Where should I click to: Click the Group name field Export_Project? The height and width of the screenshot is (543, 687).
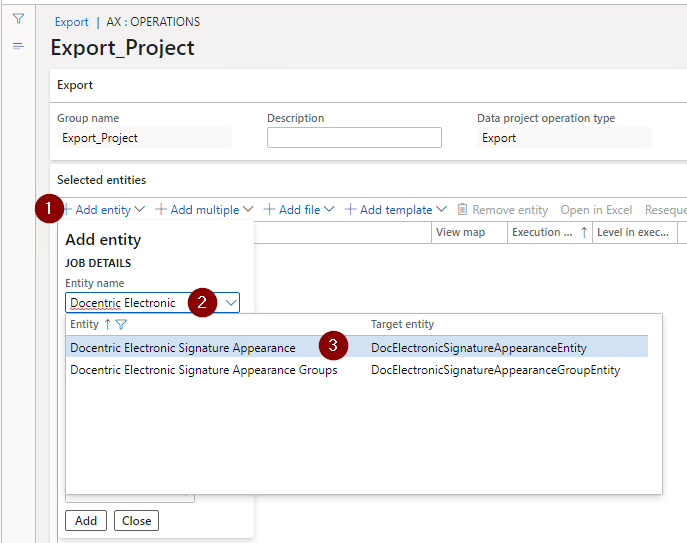145,138
